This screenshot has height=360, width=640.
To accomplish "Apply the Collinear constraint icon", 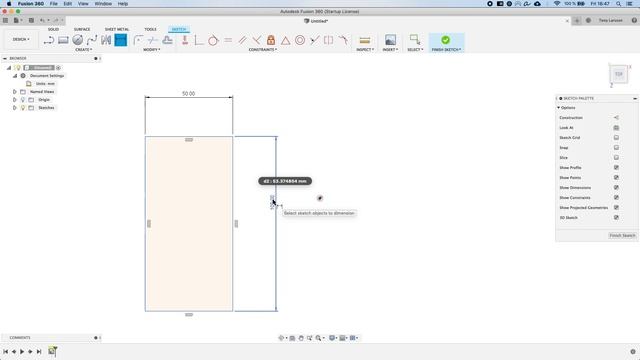I will [x=314, y=40].
